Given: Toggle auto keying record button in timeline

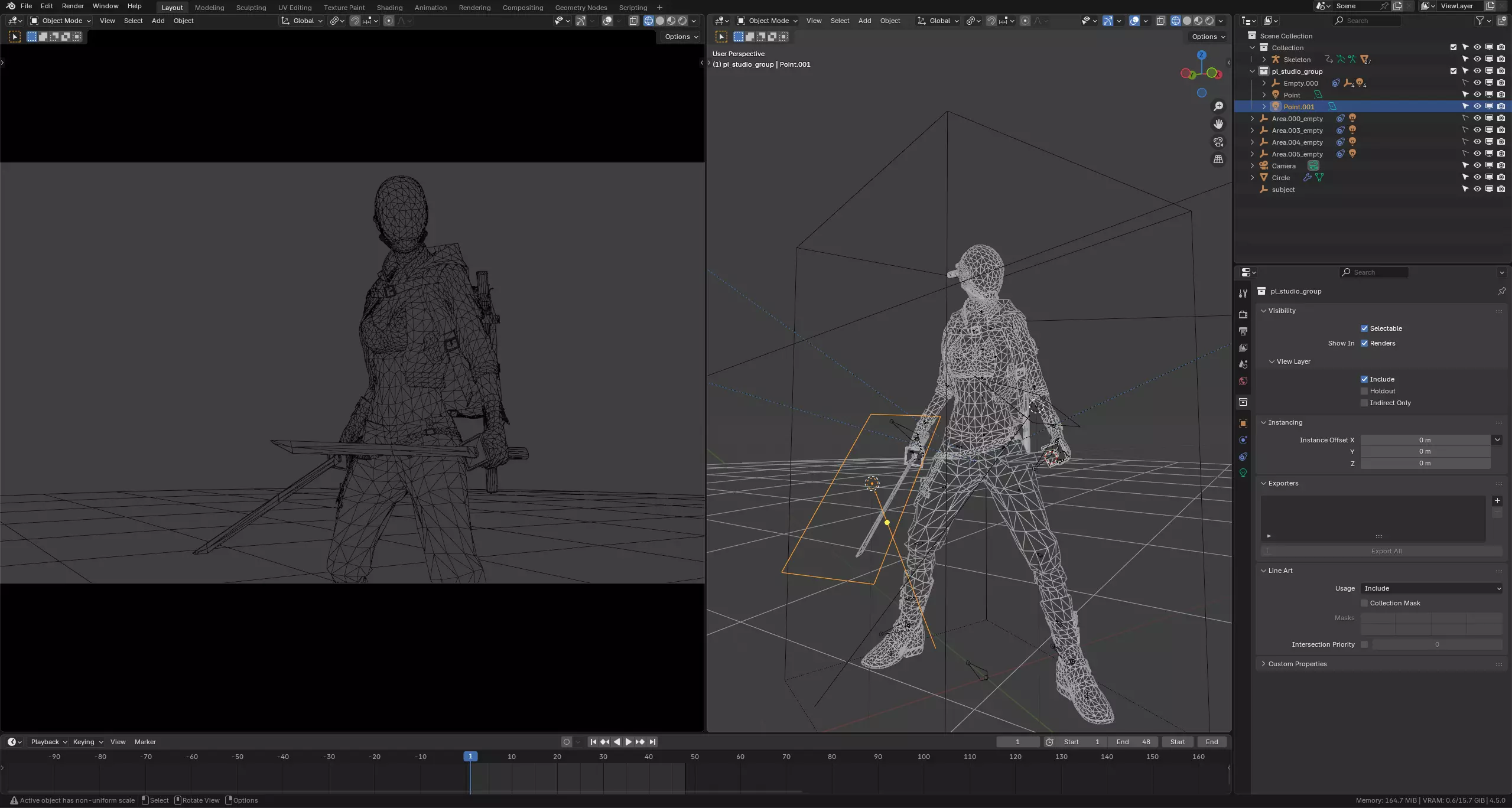Looking at the screenshot, I should (567, 742).
